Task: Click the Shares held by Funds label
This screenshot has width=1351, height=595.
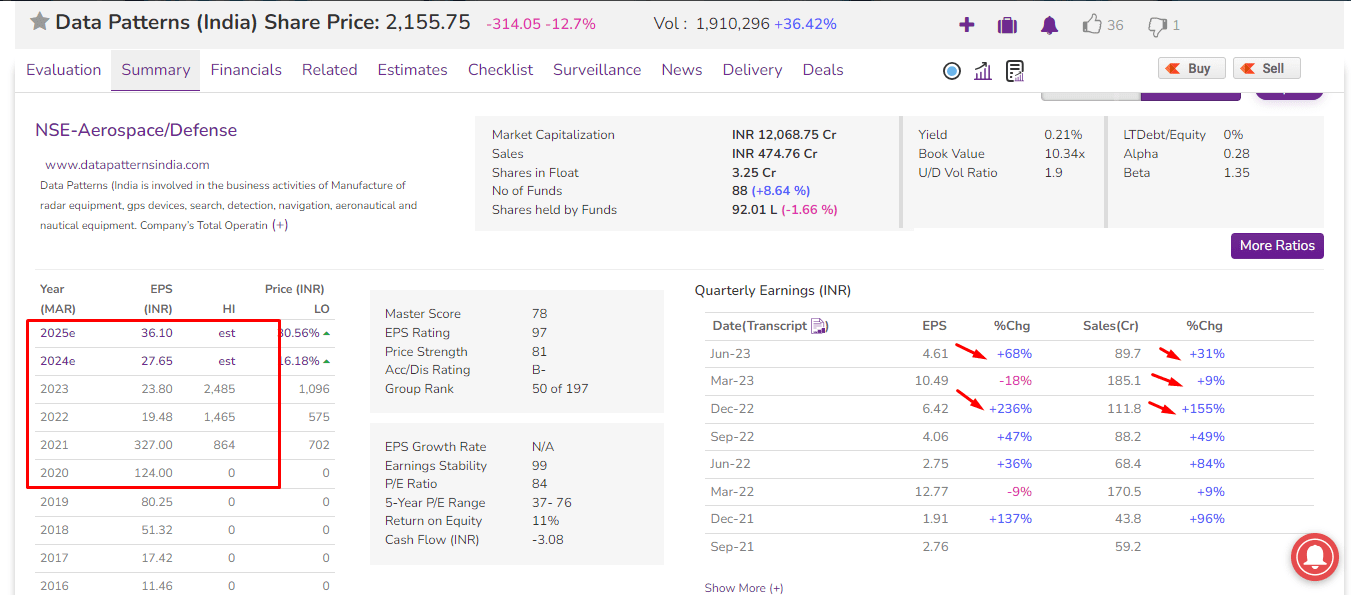Action: 554,210
